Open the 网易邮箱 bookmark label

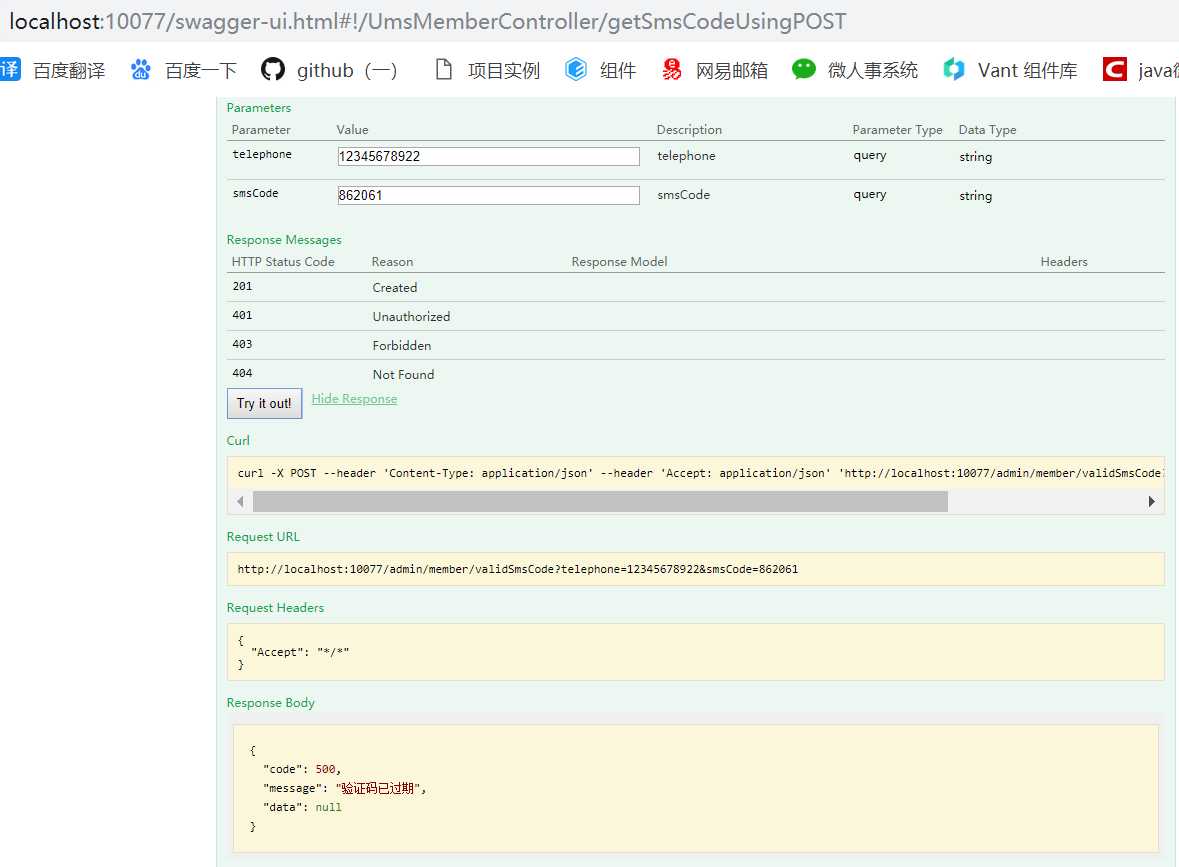pyautogui.click(x=732, y=71)
